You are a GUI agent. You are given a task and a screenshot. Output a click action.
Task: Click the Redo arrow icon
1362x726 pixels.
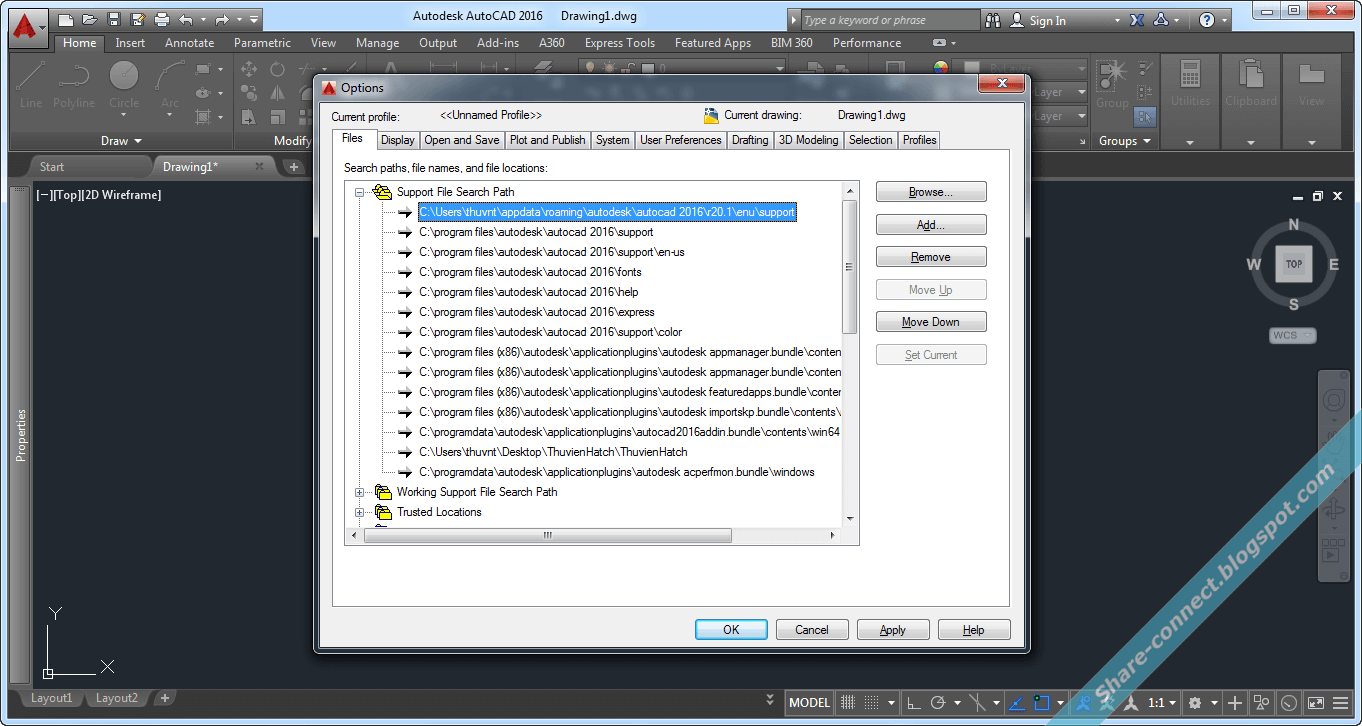(222, 19)
